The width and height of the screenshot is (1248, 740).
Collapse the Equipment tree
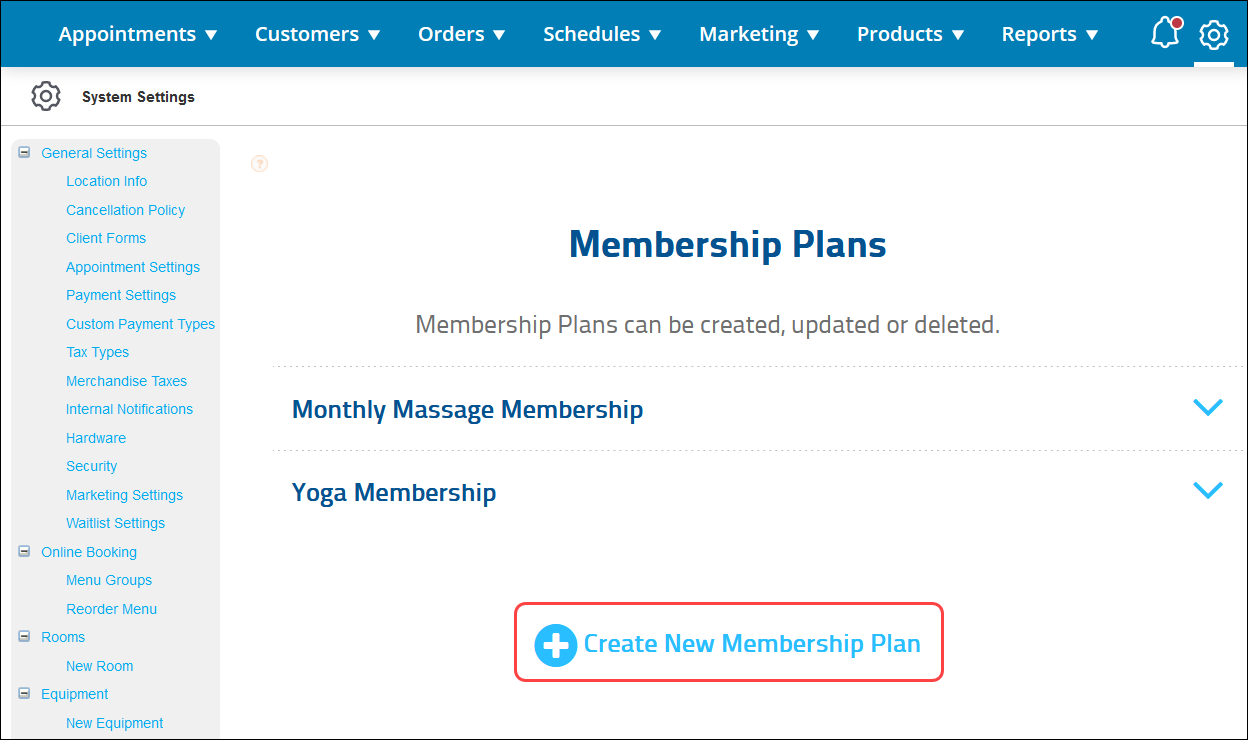pos(23,693)
